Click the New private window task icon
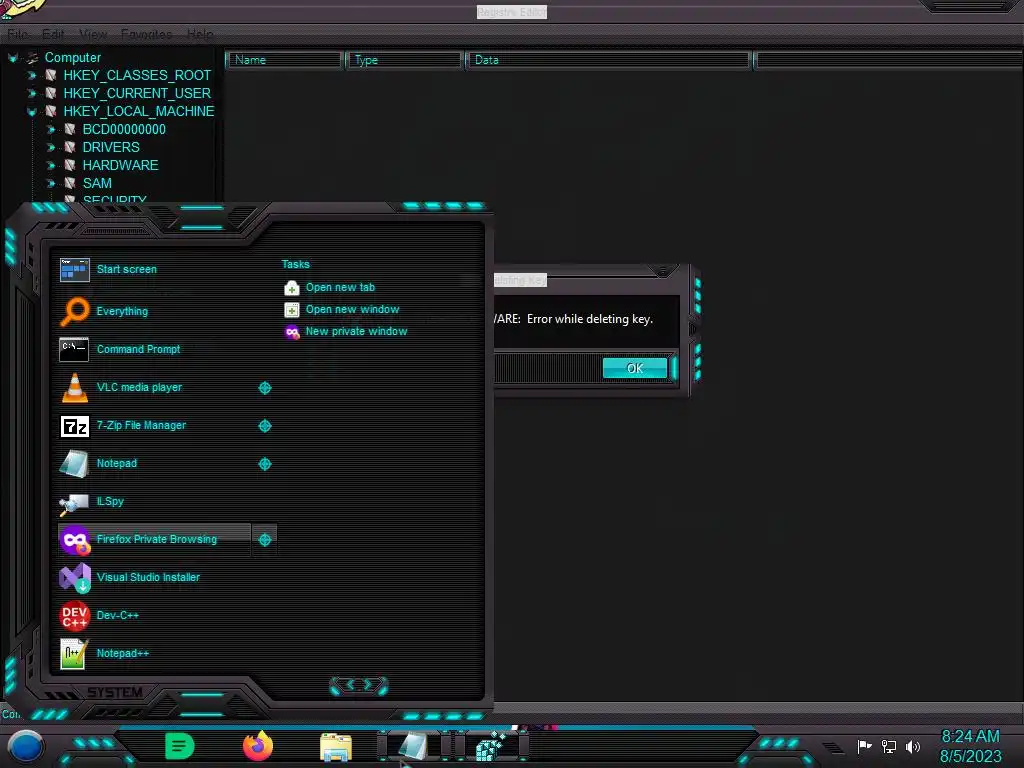The width and height of the screenshot is (1024, 768). point(292,332)
